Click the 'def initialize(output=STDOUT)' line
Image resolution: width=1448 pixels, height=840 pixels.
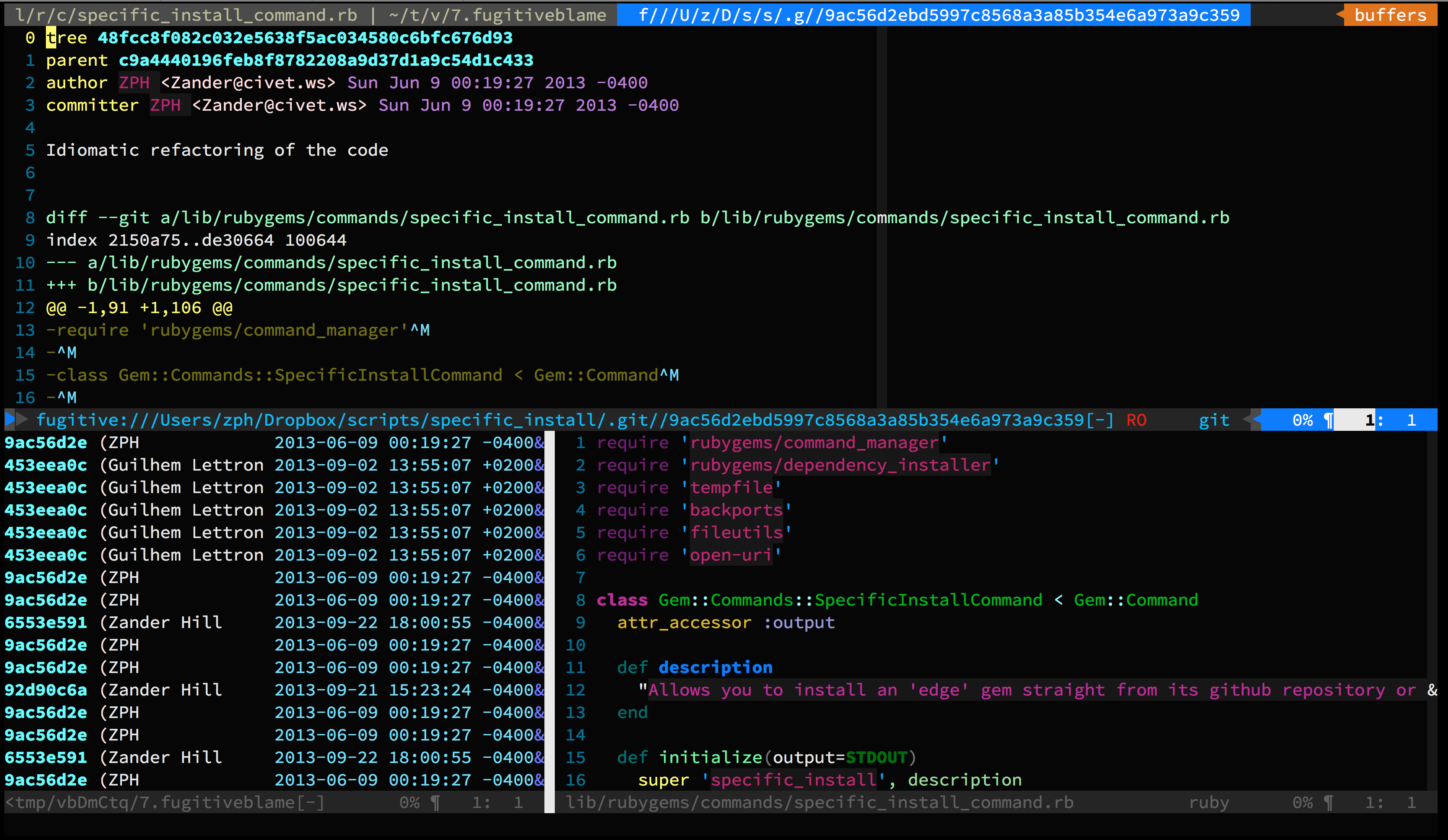pos(767,758)
